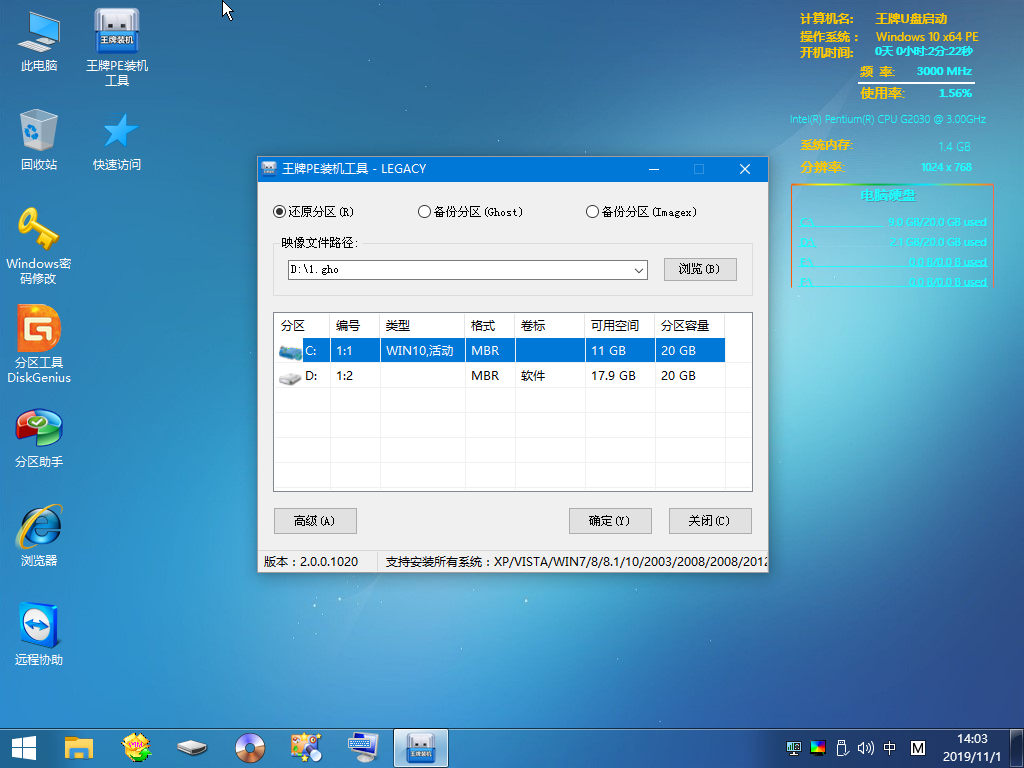This screenshot has height=768, width=1024.
Task: Click the D: drive icon in partition list
Action: tap(289, 377)
